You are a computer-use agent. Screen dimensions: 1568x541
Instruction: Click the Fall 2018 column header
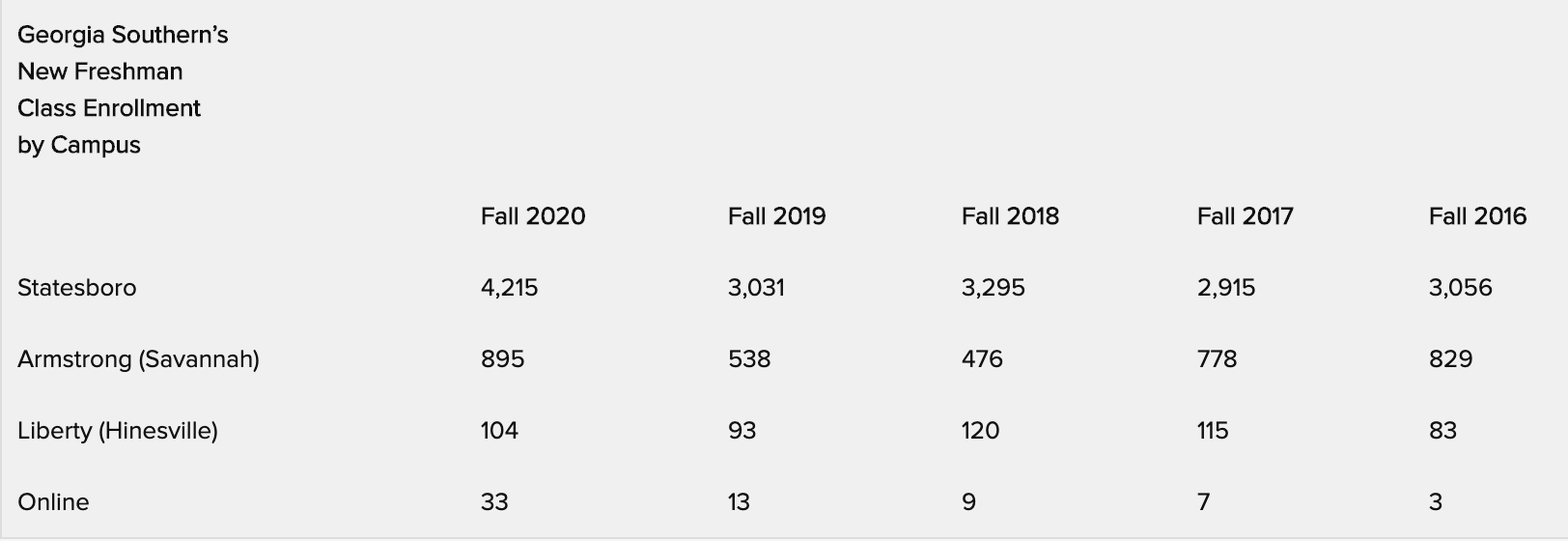pos(1010,216)
